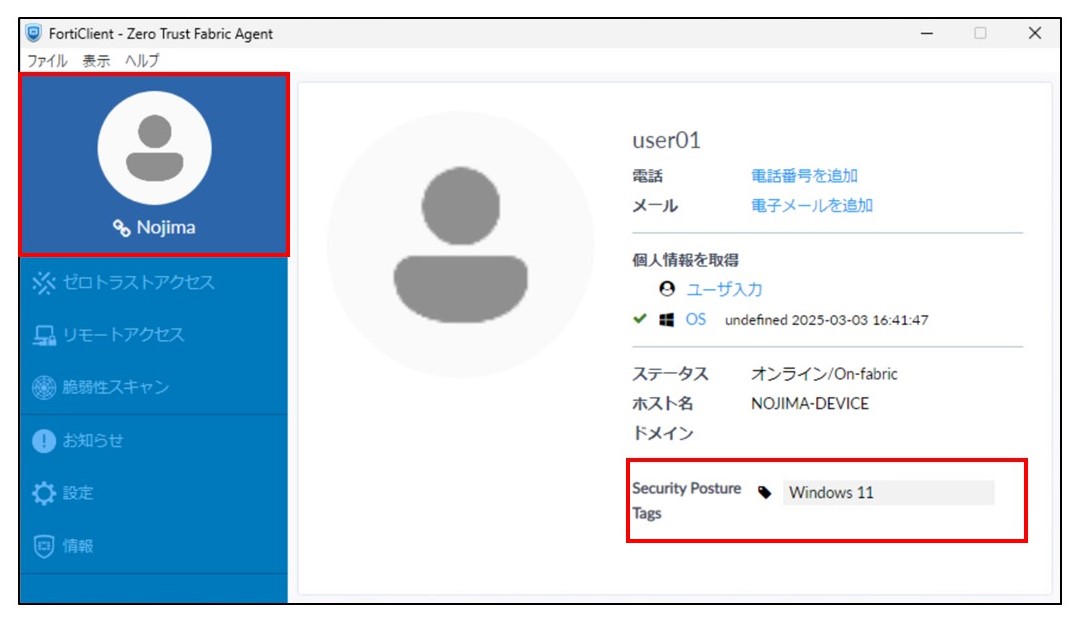The width and height of the screenshot is (1081, 619).
Task: Click the NOJIMA-DEVICE hostname
Action: point(809,404)
